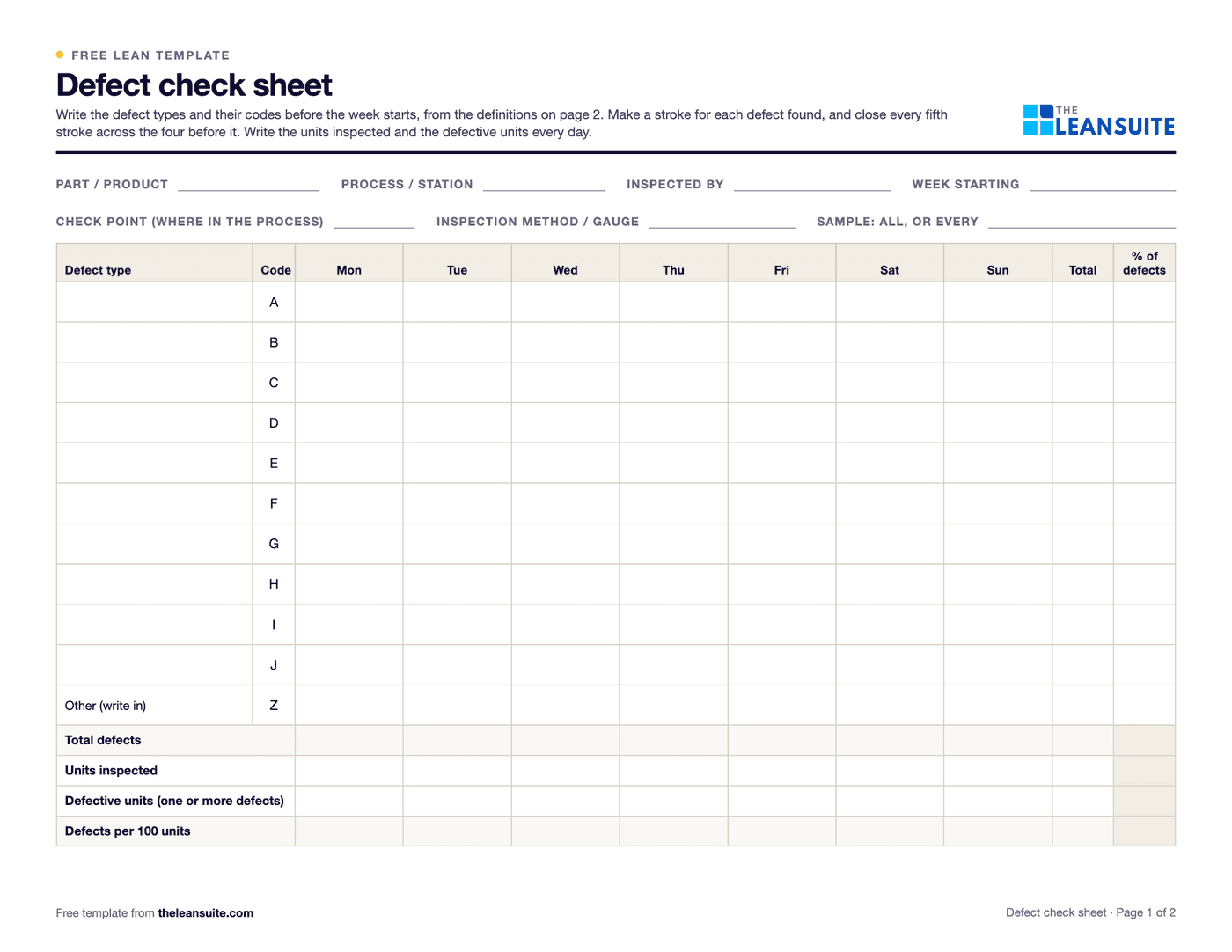Click 'FREE LEAN TEMPLATE' heading text
The width and height of the screenshot is (1232, 952).
(x=150, y=55)
